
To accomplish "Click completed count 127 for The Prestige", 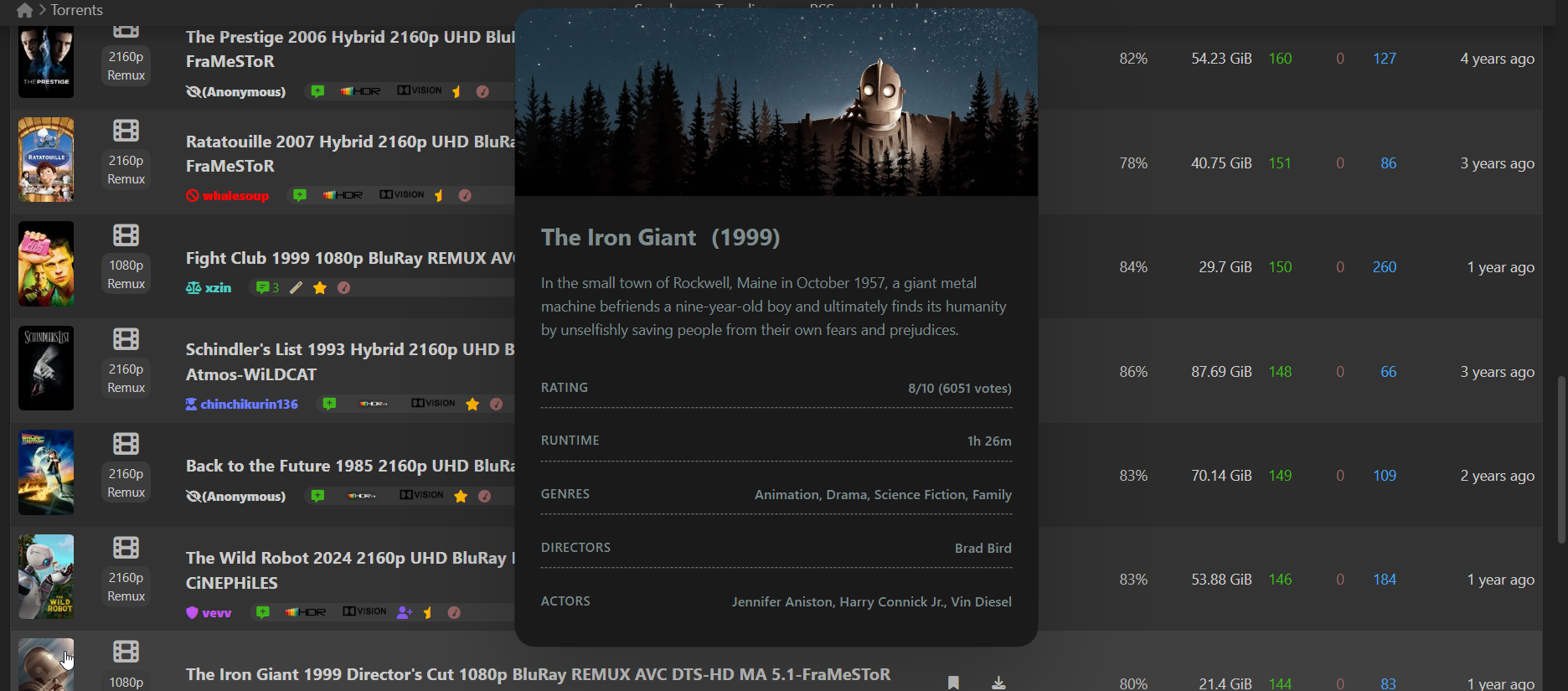I will click(x=1385, y=59).
